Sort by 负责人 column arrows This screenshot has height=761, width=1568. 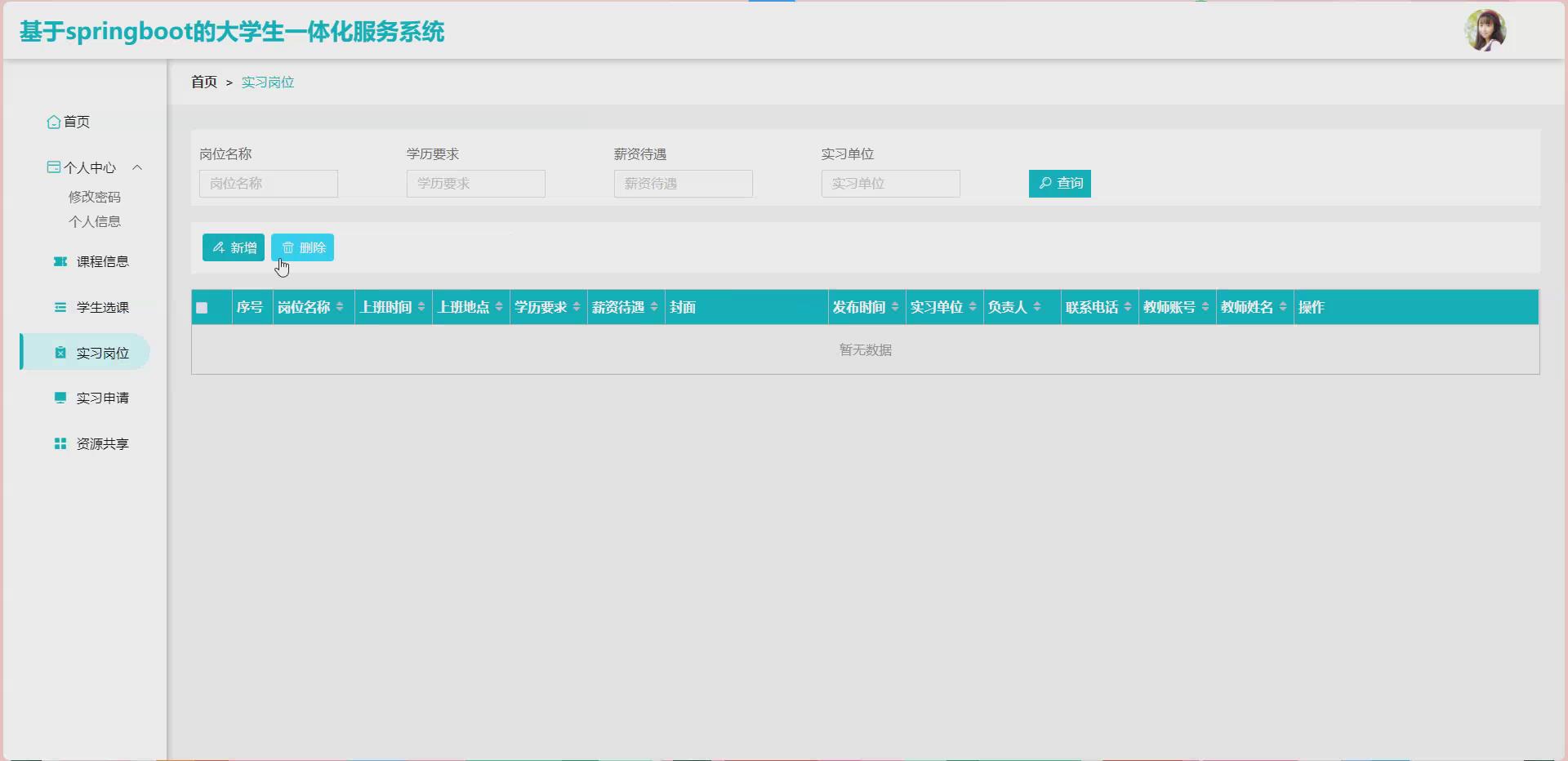[1037, 307]
